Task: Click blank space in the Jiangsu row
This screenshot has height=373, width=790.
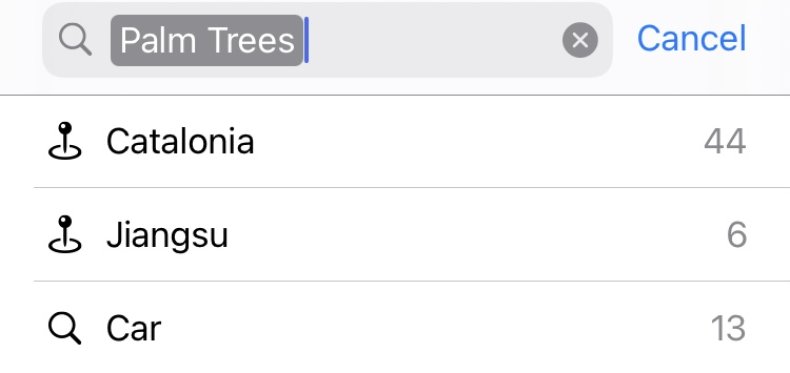Action: 479,235
